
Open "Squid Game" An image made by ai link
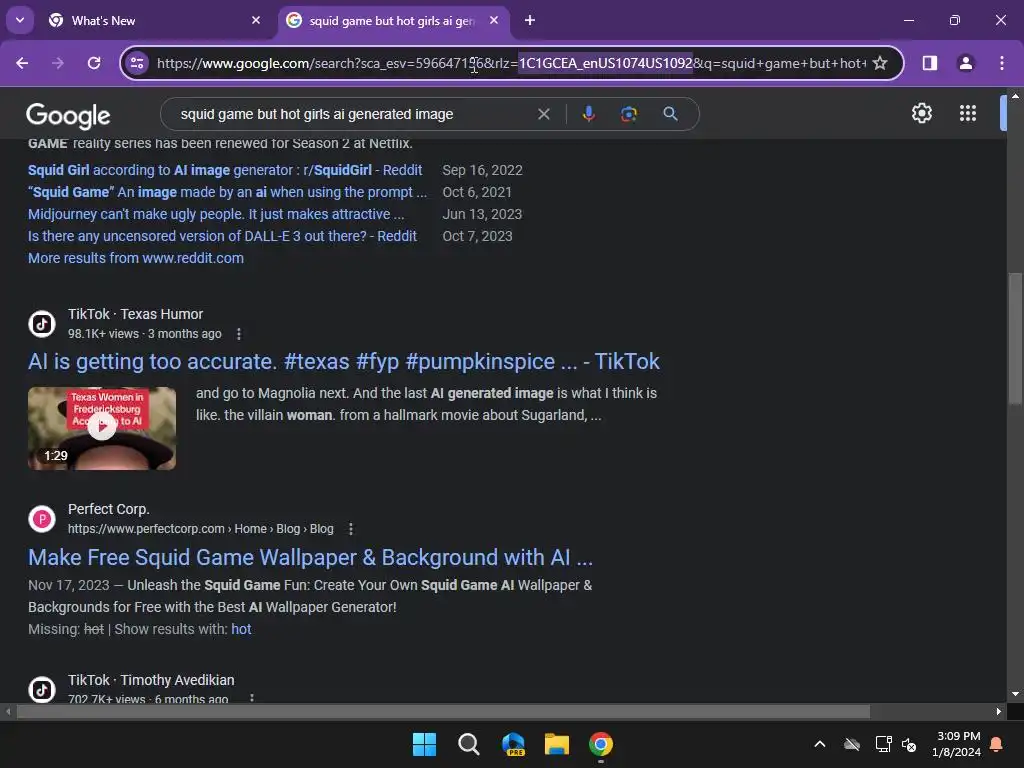[227, 192]
